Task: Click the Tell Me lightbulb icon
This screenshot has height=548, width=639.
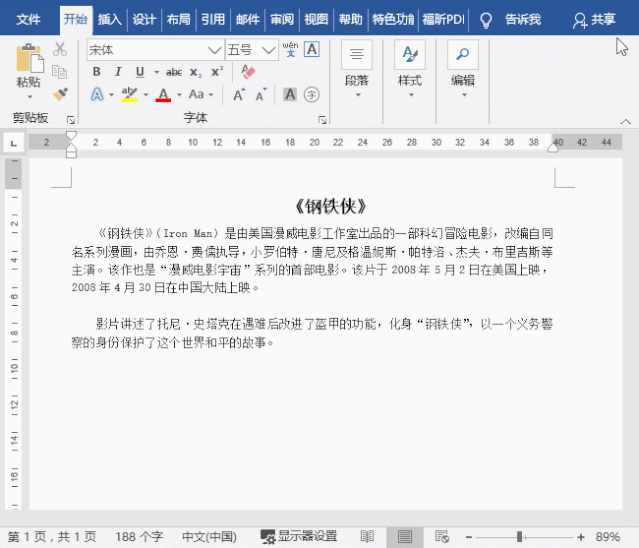Action: pyautogui.click(x=486, y=20)
